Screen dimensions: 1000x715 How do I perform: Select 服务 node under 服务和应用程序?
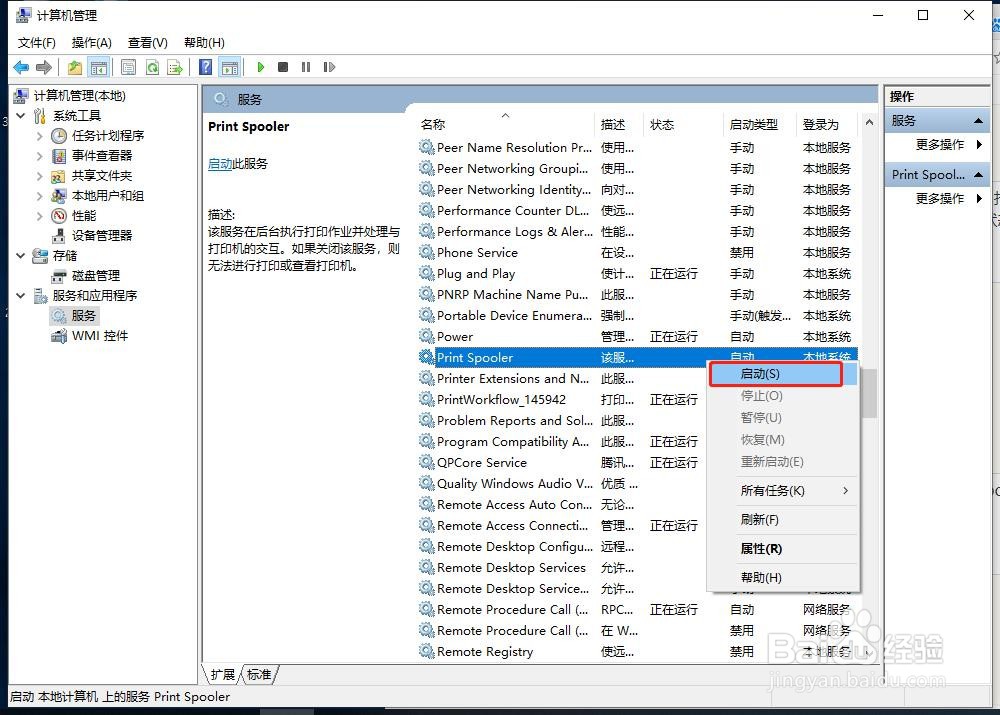[x=84, y=316]
